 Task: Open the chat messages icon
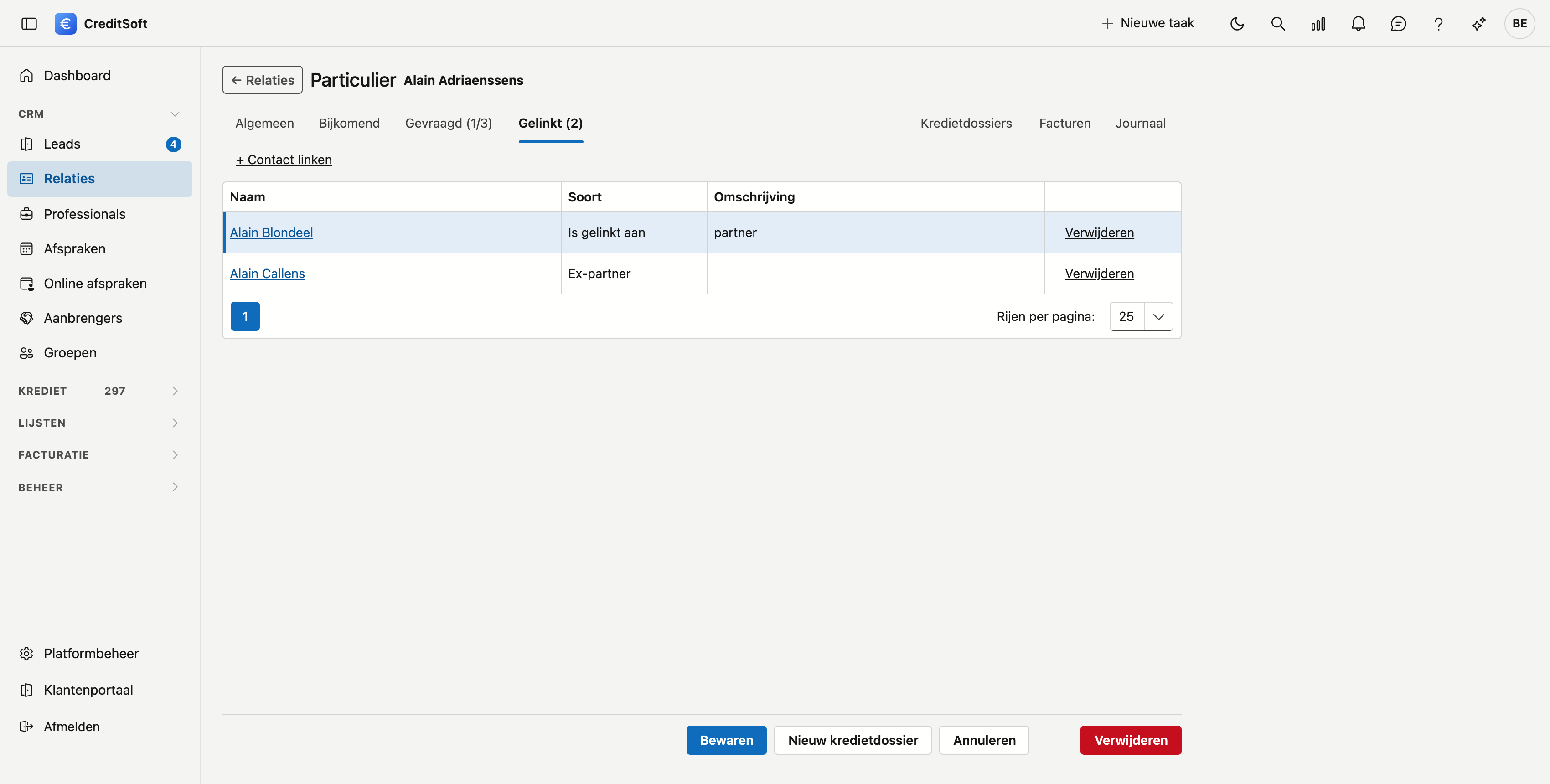coord(1398,23)
